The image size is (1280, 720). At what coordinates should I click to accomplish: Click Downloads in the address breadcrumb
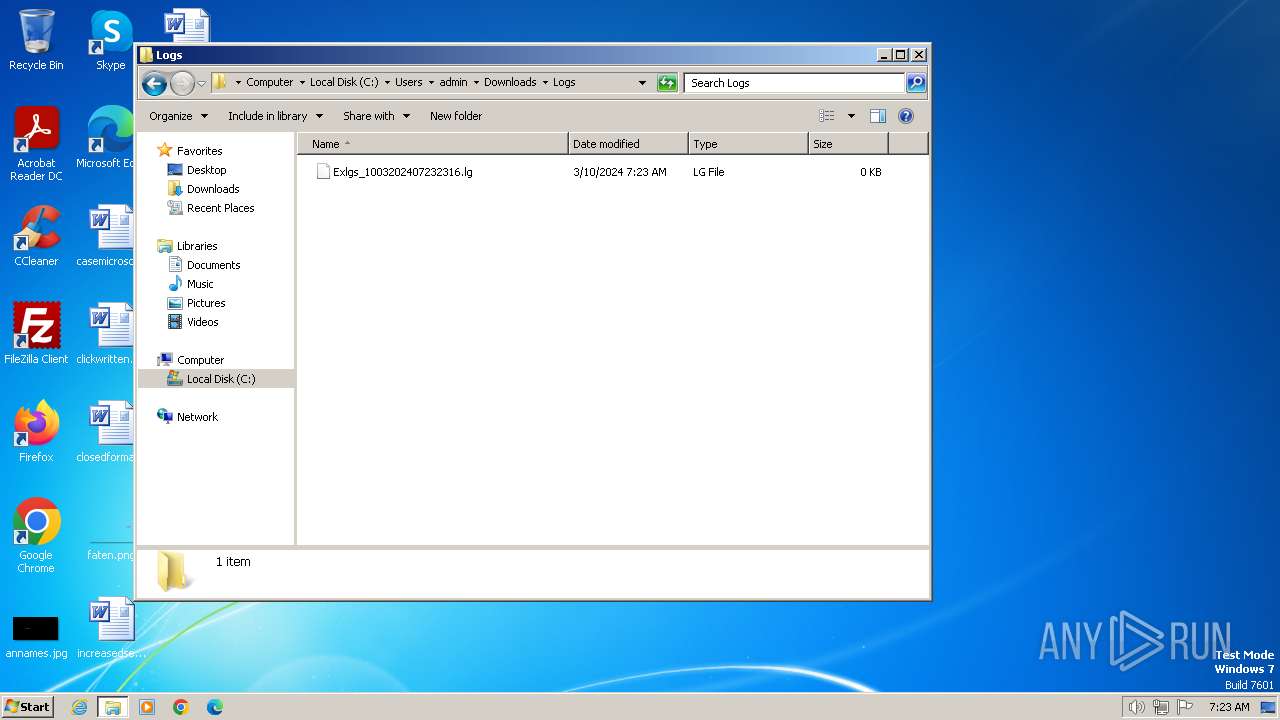(x=510, y=83)
